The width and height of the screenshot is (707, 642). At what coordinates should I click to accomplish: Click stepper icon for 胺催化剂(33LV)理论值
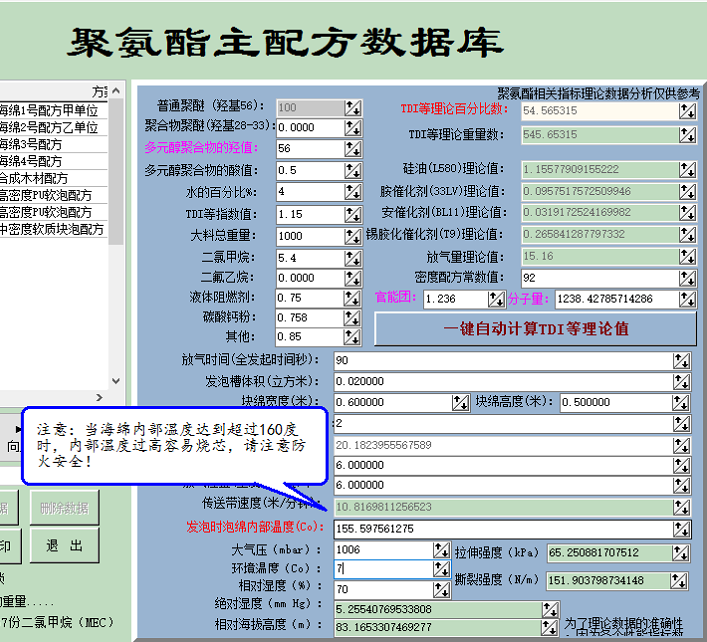point(688,192)
